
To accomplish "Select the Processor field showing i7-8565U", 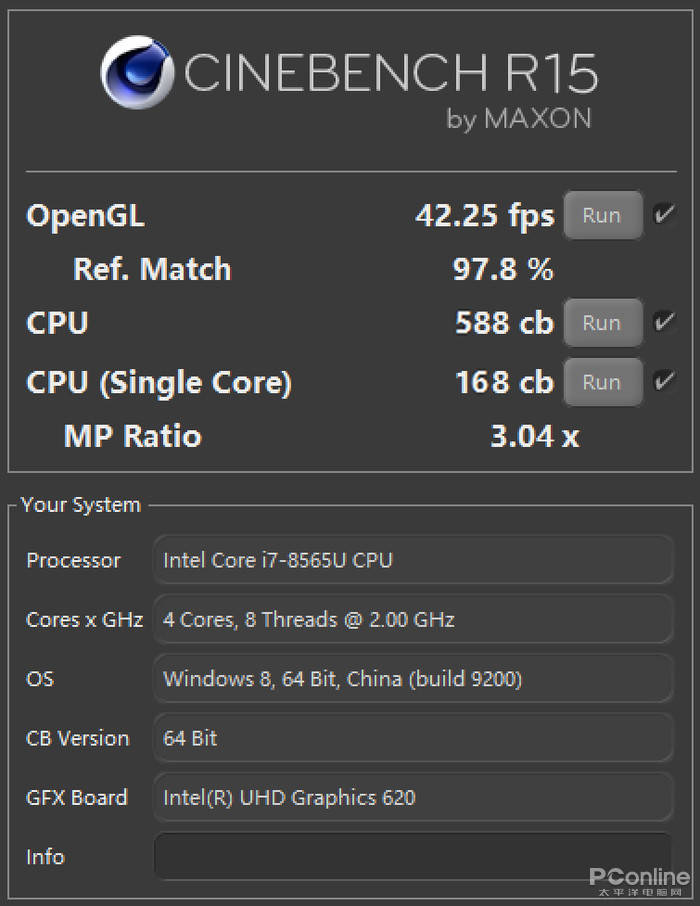I will [412, 560].
